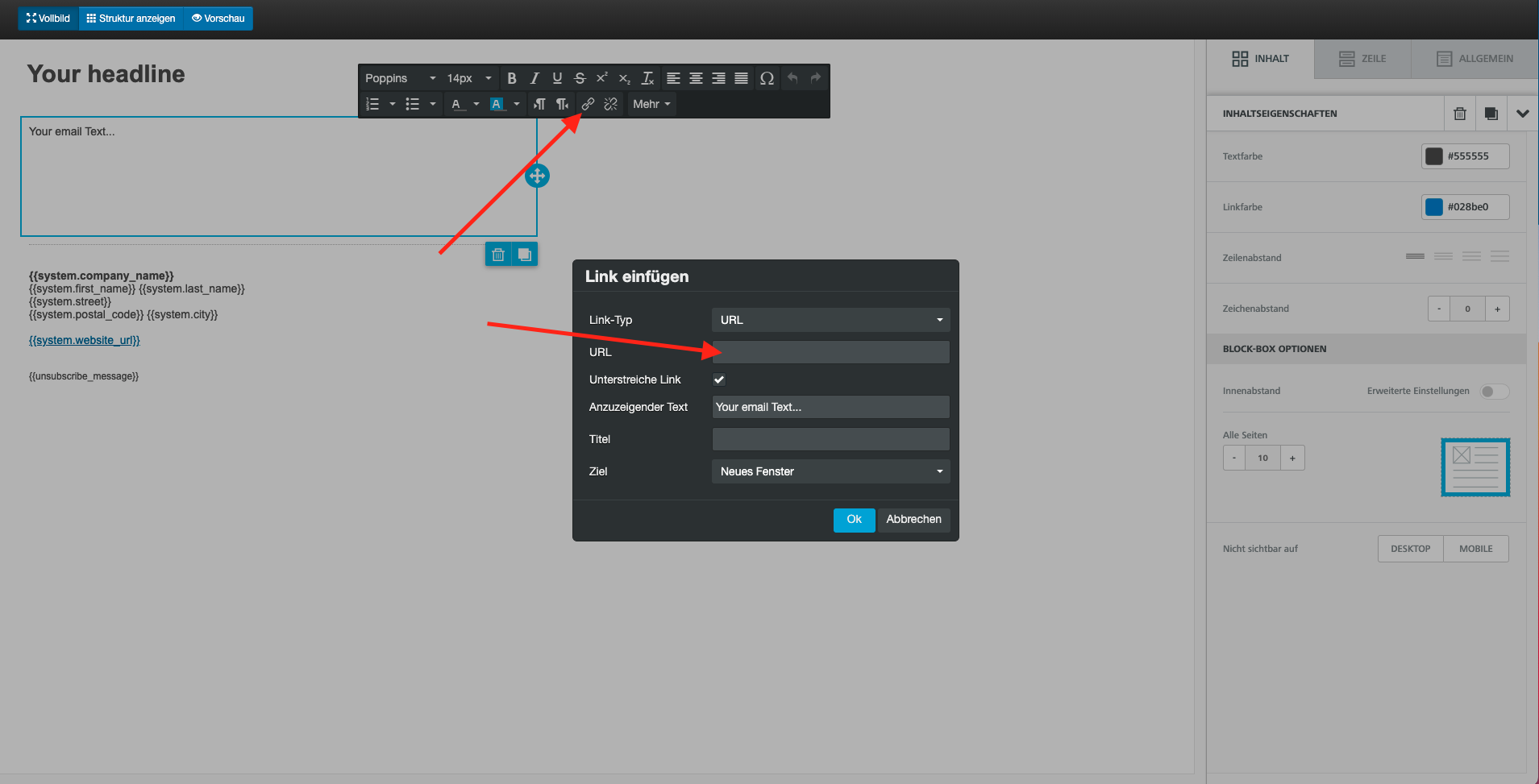Uncheck the Unterstreiche Link checkbox
The height and width of the screenshot is (784, 1539).
click(x=719, y=380)
